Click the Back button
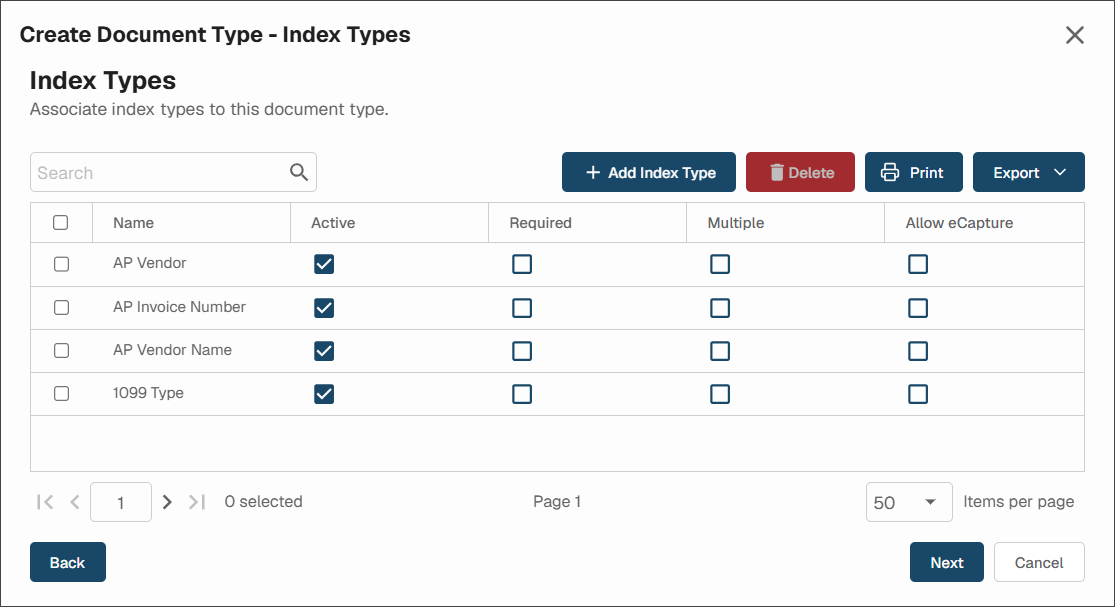1115x607 pixels. (68, 562)
